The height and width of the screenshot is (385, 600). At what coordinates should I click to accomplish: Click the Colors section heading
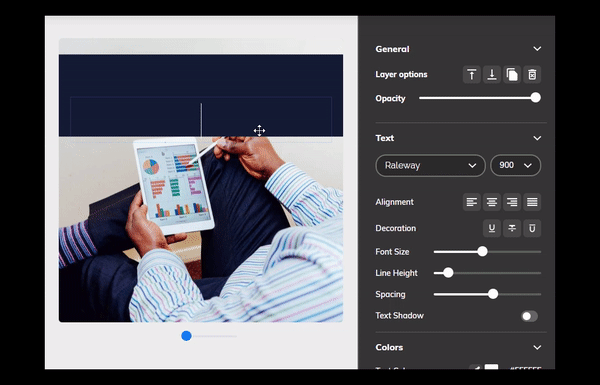389,347
